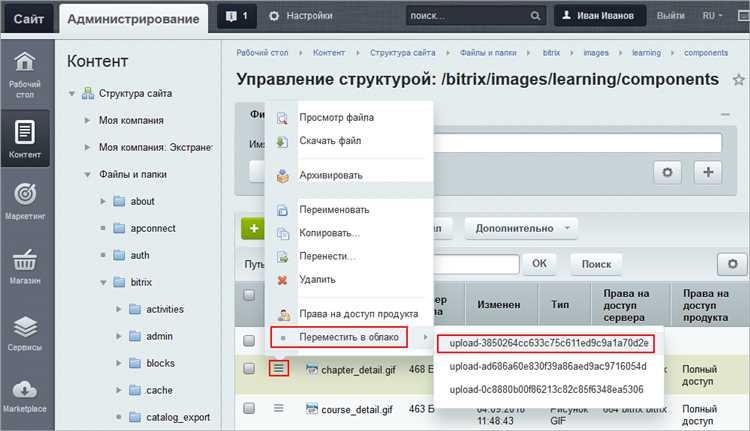The width and height of the screenshot is (750, 431).
Task: Select upload-3850264cc633c75c611ed9c9a1a70d2e storage
Action: pos(548,343)
